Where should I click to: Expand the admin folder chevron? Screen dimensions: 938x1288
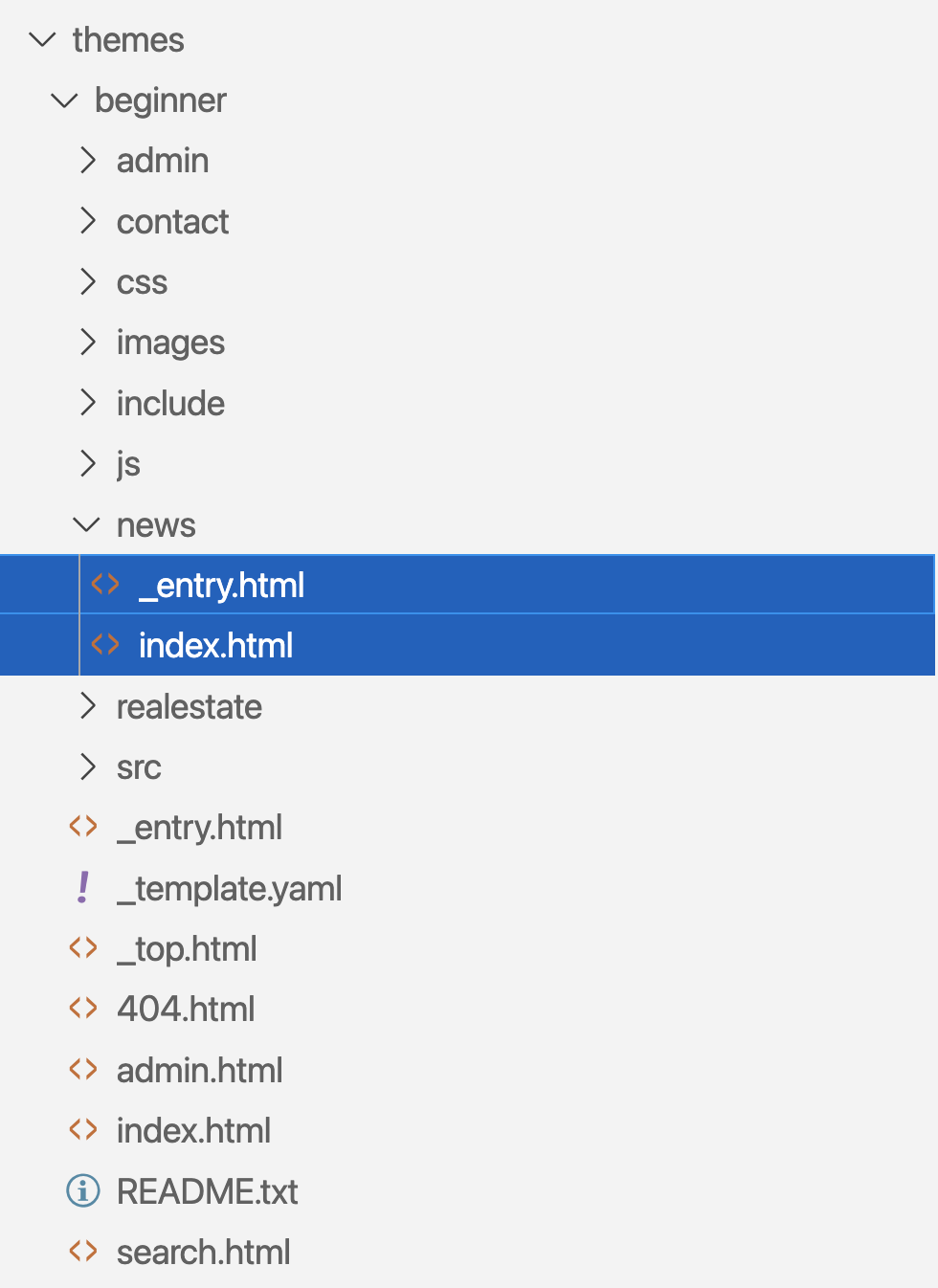coord(88,160)
